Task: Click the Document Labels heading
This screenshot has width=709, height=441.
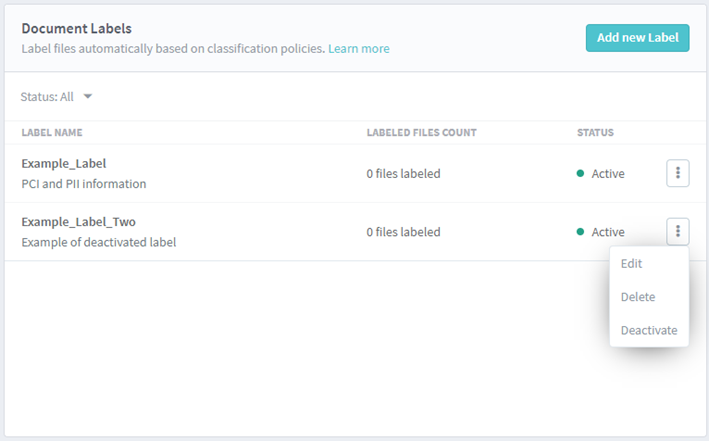Action: (x=76, y=29)
